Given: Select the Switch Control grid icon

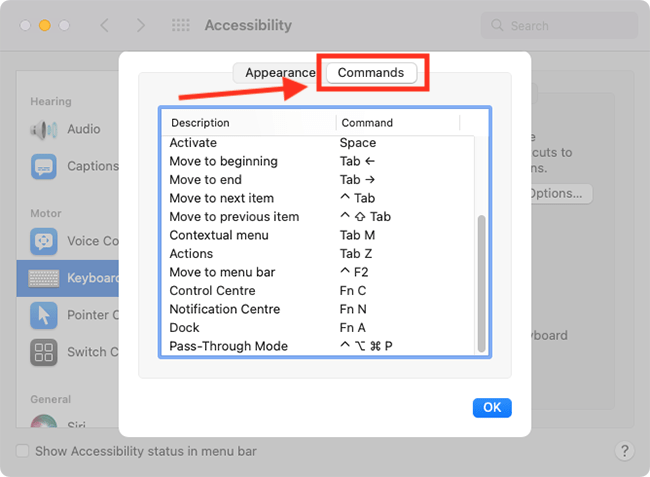Looking at the screenshot, I should tap(44, 352).
